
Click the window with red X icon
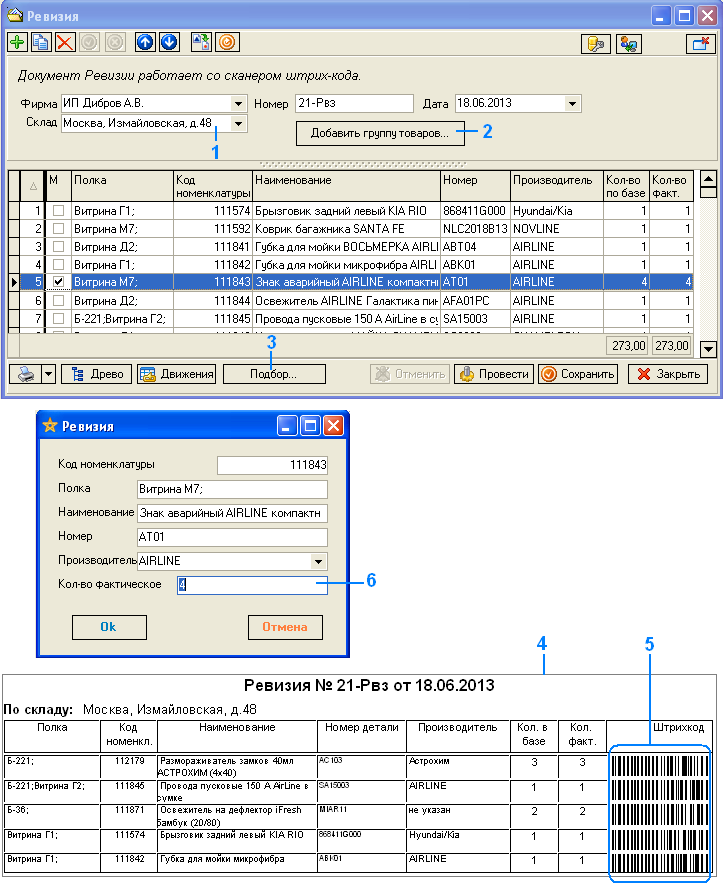point(701,44)
